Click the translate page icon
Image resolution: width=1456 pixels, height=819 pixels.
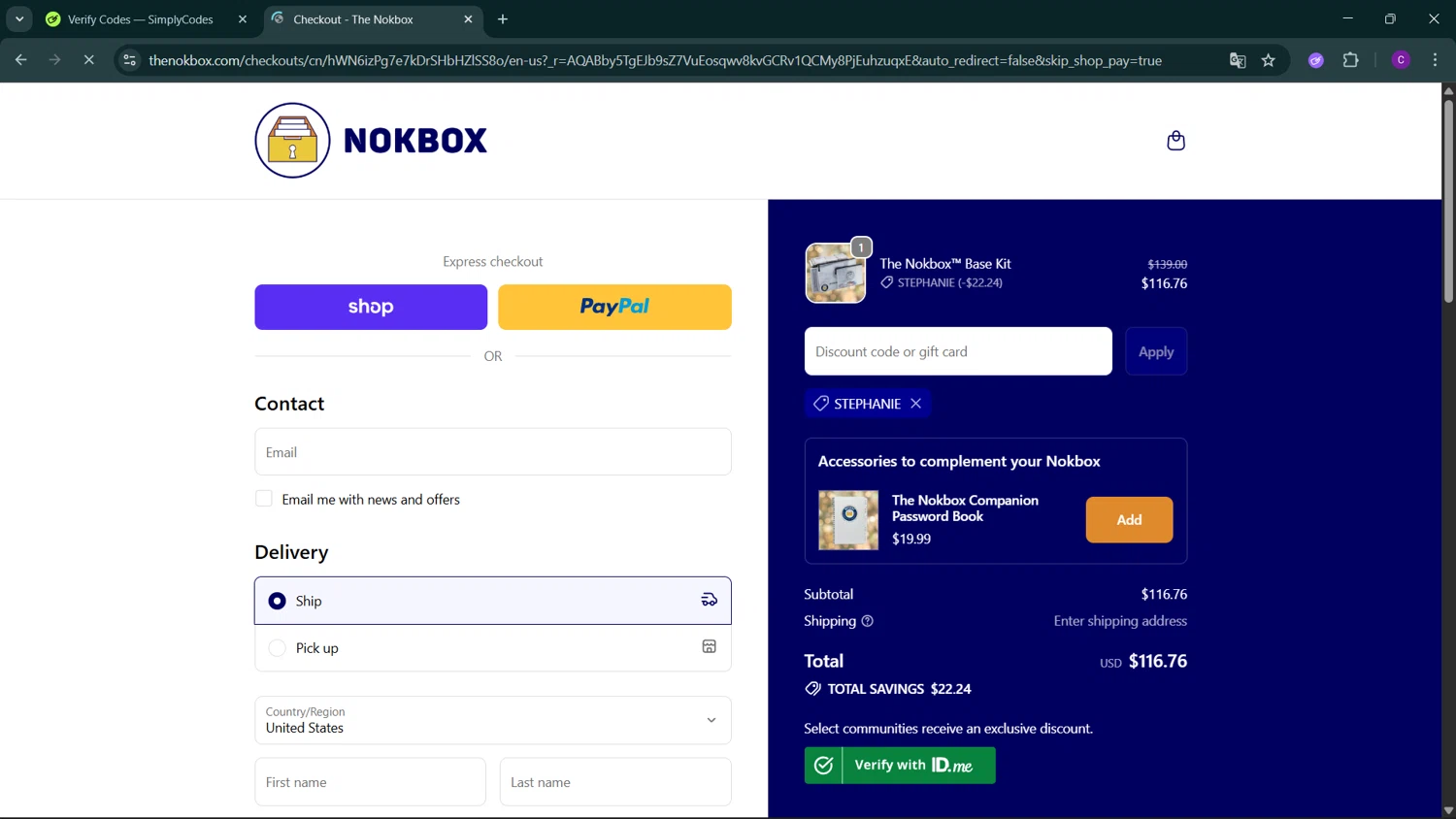(x=1238, y=60)
